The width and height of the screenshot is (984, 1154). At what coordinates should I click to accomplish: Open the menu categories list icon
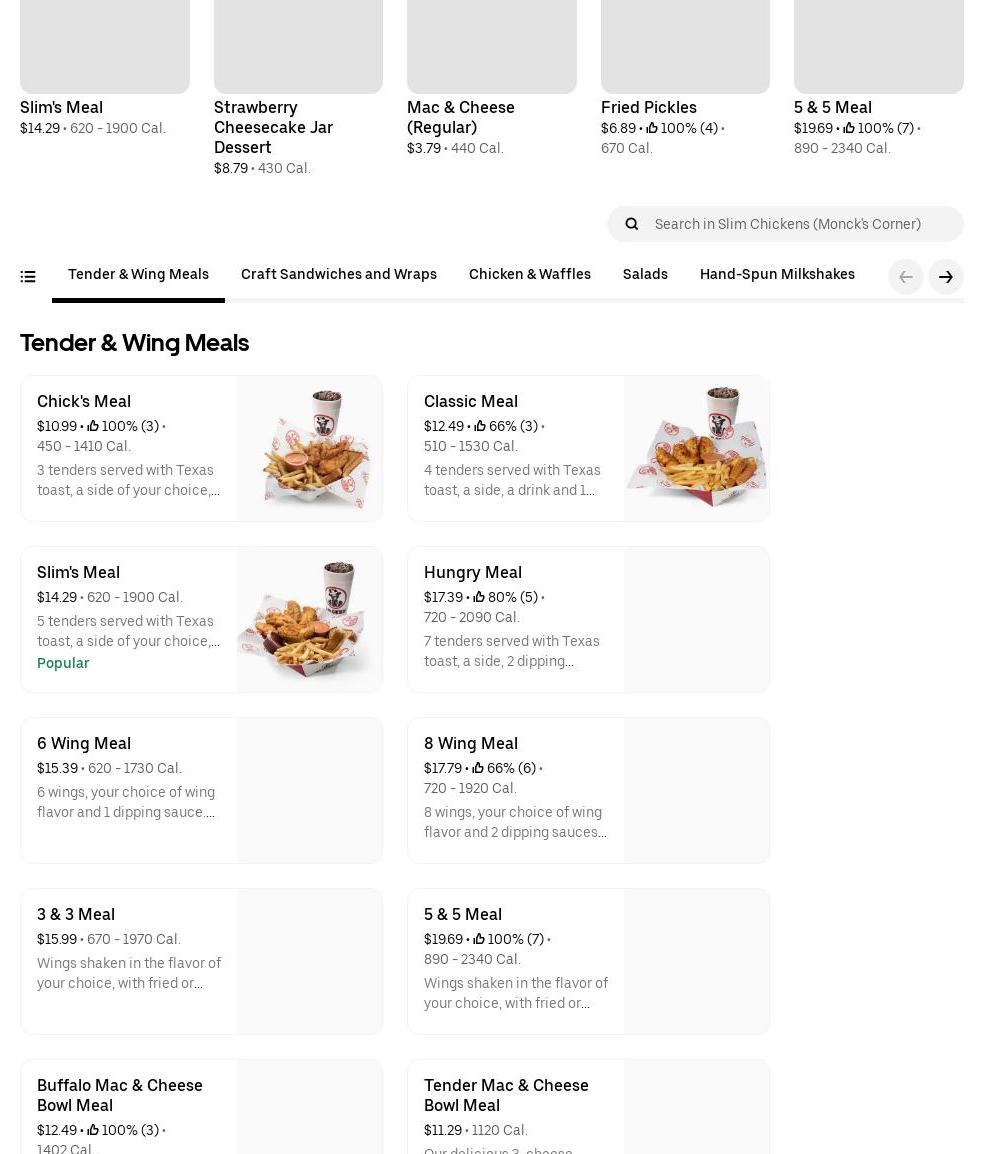(28, 277)
